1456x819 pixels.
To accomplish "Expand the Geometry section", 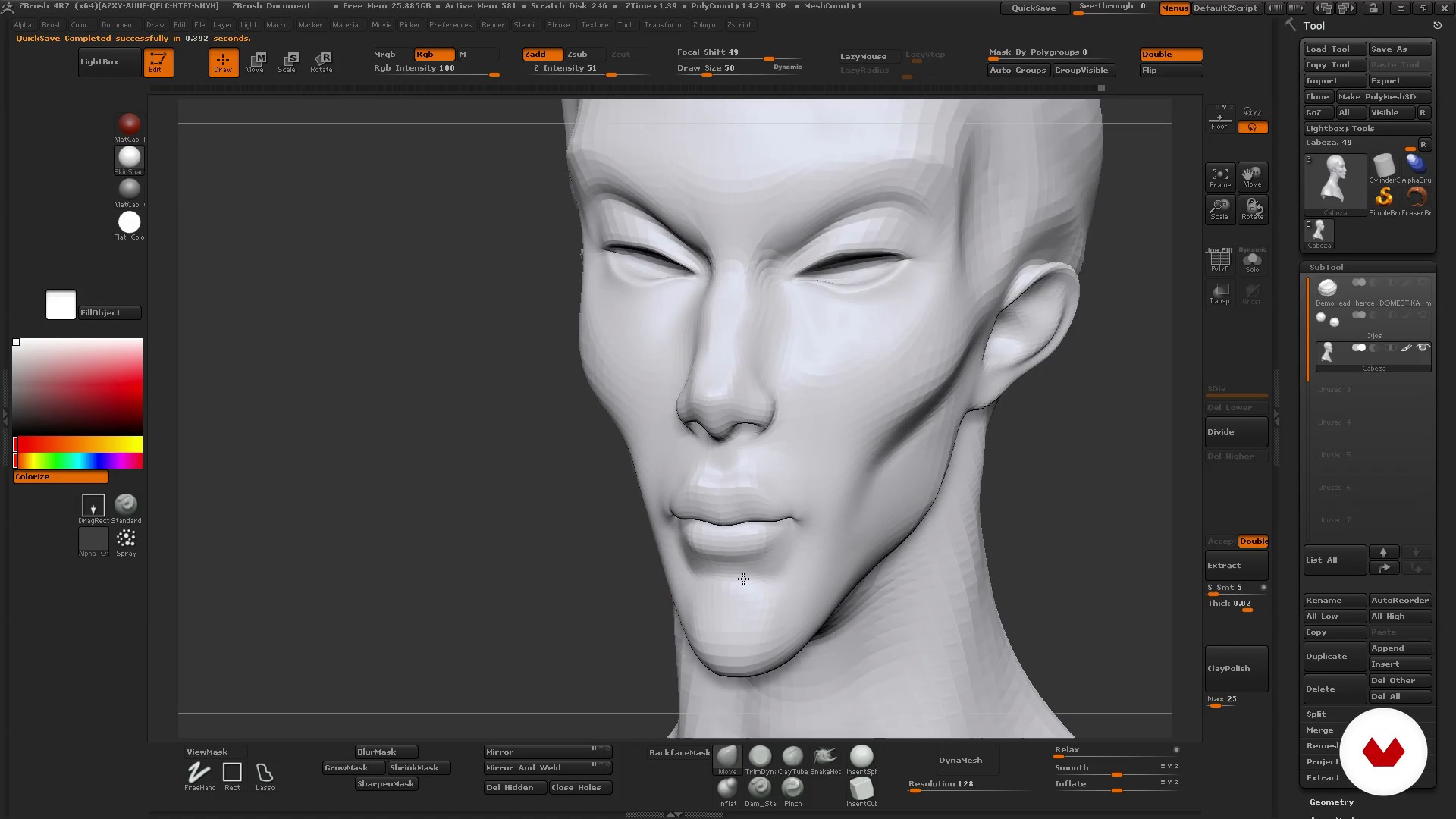I will pos(1332,802).
